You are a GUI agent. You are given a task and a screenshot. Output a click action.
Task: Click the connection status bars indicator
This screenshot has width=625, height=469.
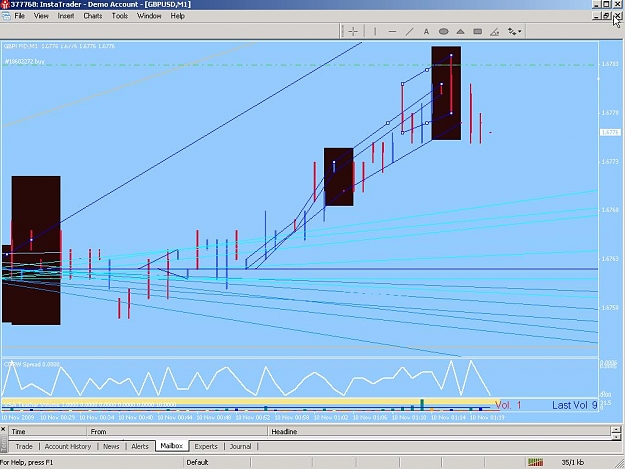[535, 462]
